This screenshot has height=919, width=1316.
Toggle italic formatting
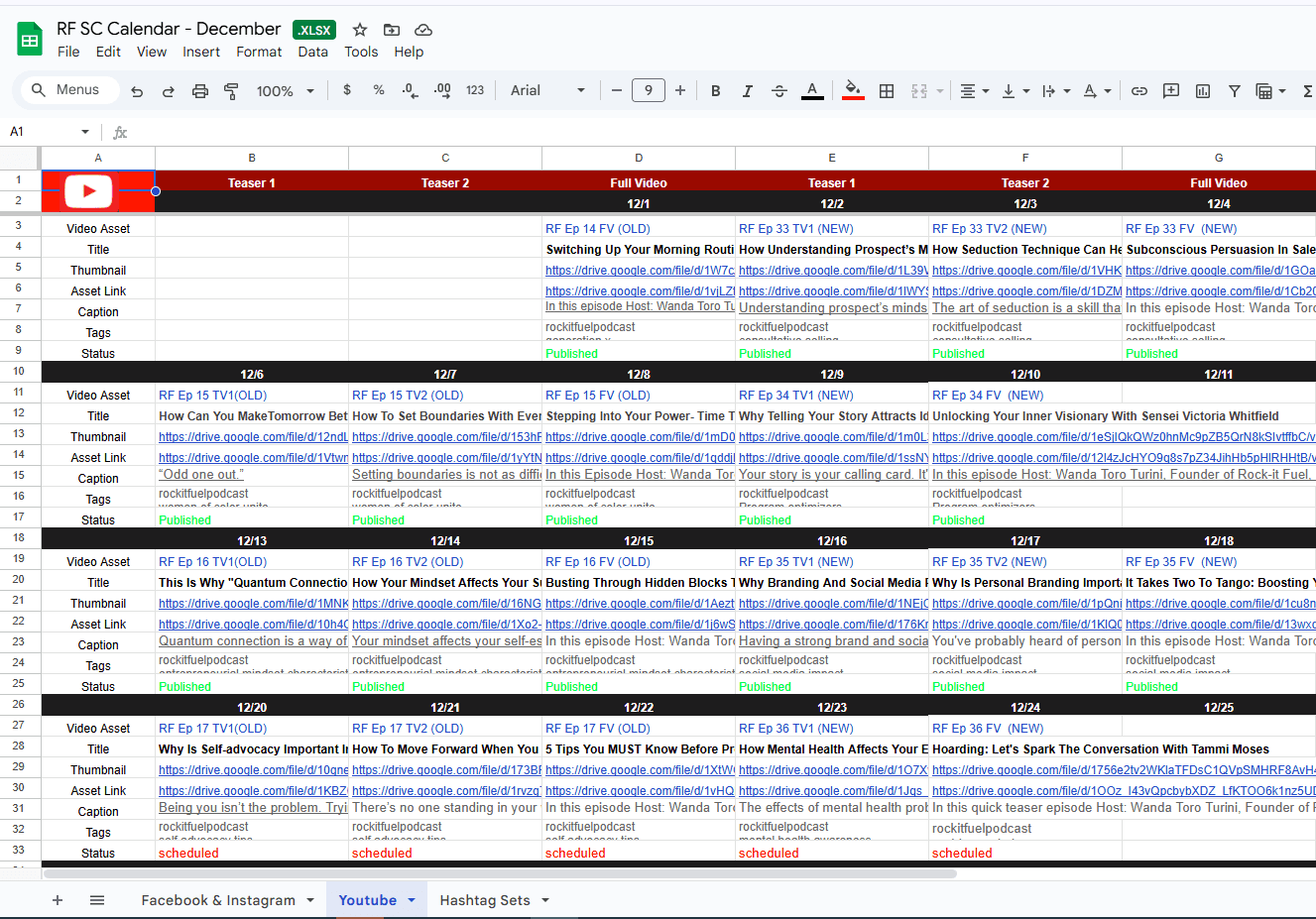click(748, 90)
